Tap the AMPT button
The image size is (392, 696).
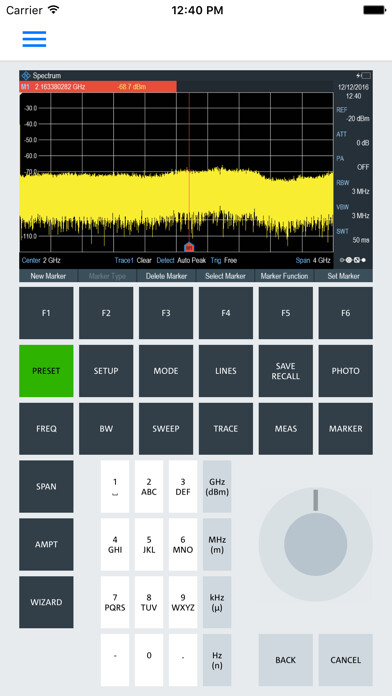tap(46, 545)
